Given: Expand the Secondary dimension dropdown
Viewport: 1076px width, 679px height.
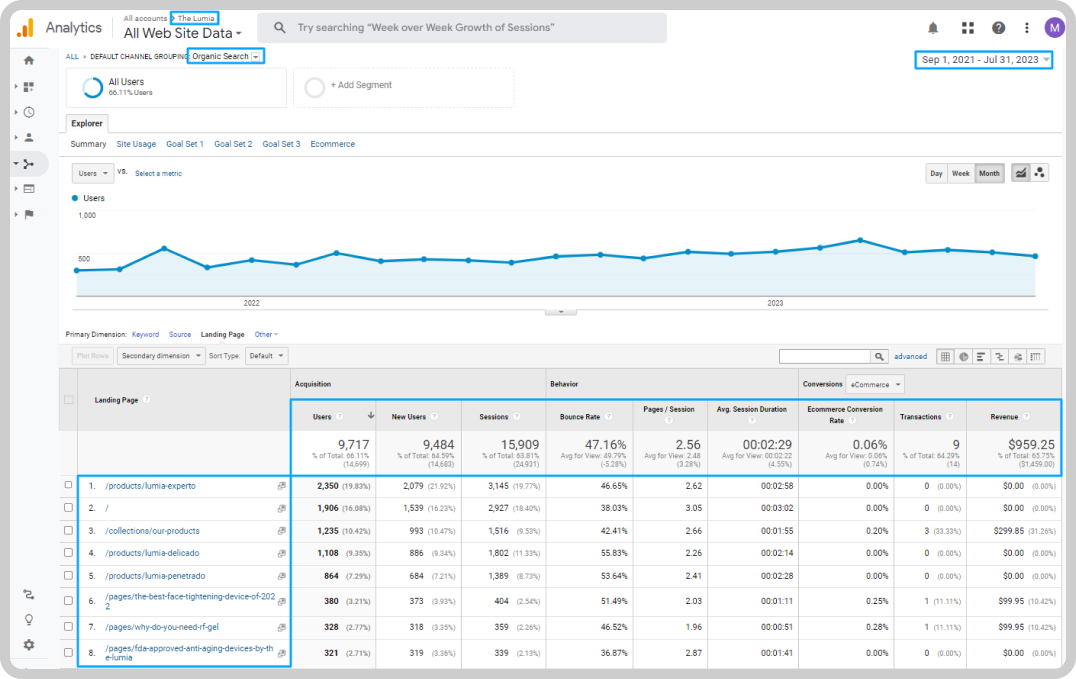Looking at the screenshot, I should click(161, 356).
